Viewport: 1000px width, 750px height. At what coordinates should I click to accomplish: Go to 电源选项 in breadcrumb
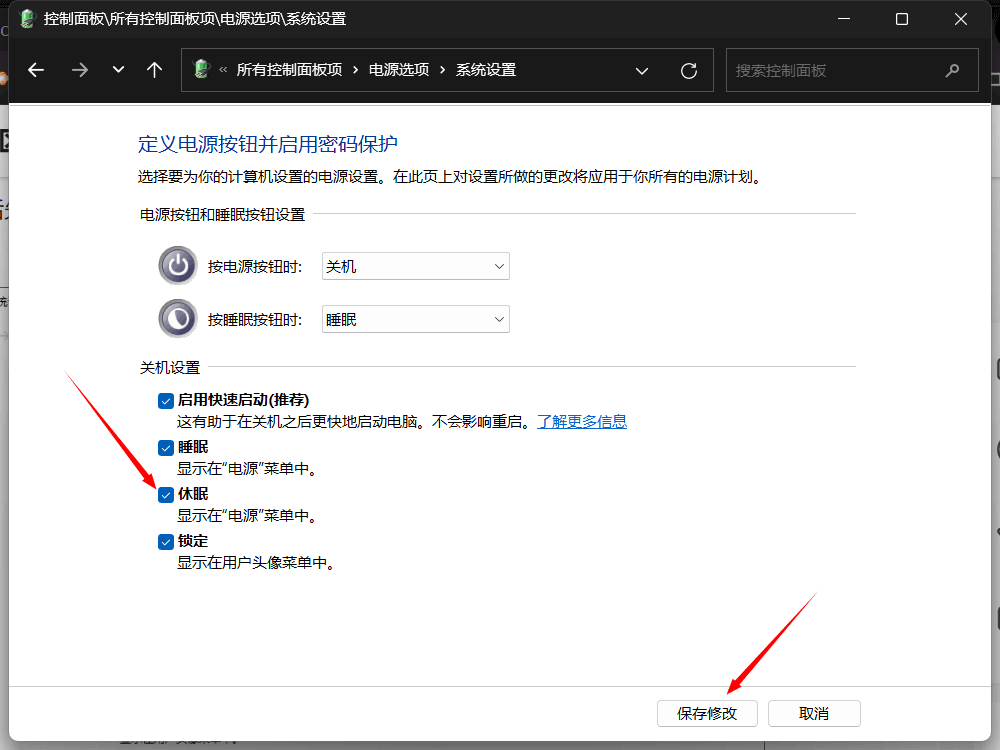coord(399,70)
